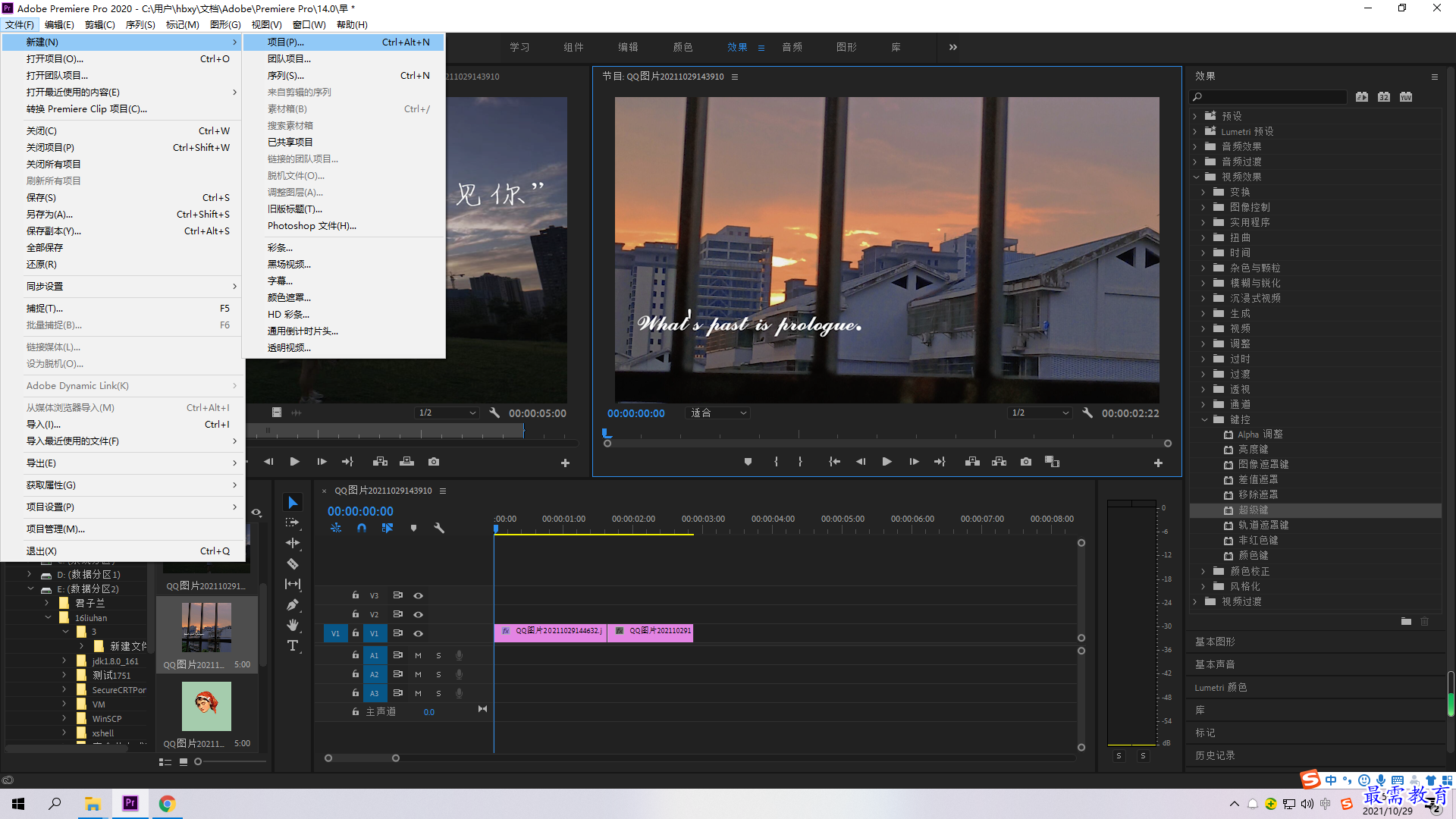This screenshot has width=1456, height=819.
Task: Select the Razor tool
Action: click(x=293, y=563)
